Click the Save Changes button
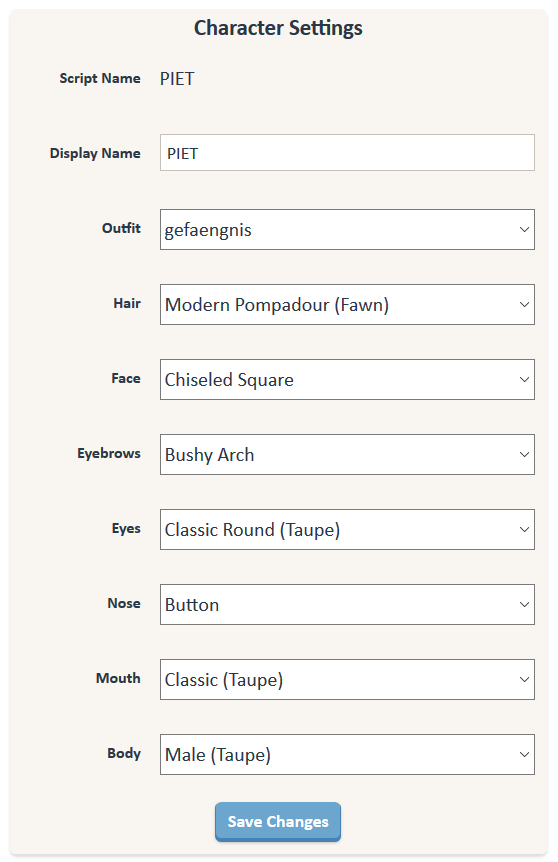 point(278,822)
